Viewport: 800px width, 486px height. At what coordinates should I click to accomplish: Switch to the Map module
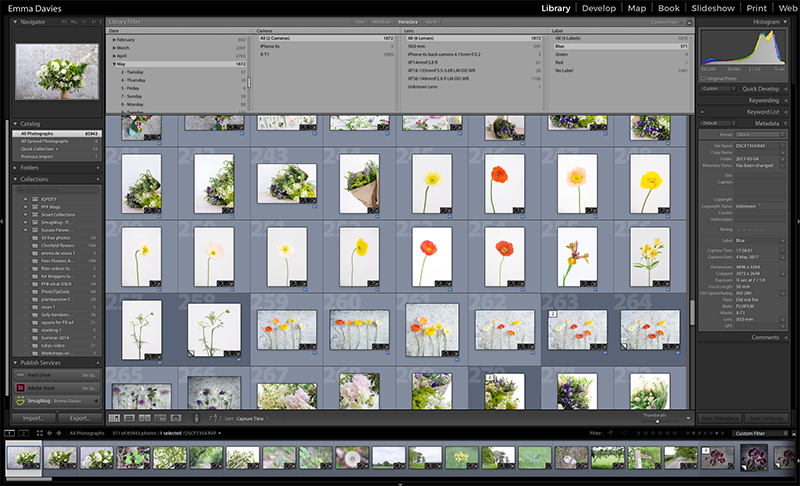[636, 8]
